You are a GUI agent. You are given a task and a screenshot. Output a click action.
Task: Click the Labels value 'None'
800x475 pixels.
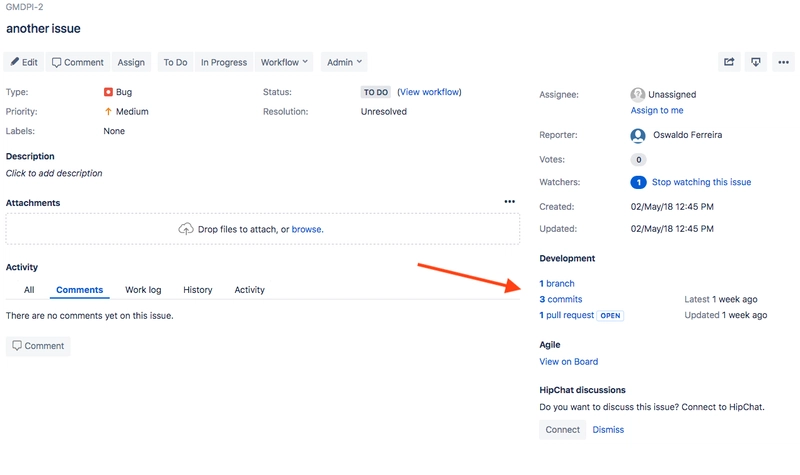coord(114,131)
